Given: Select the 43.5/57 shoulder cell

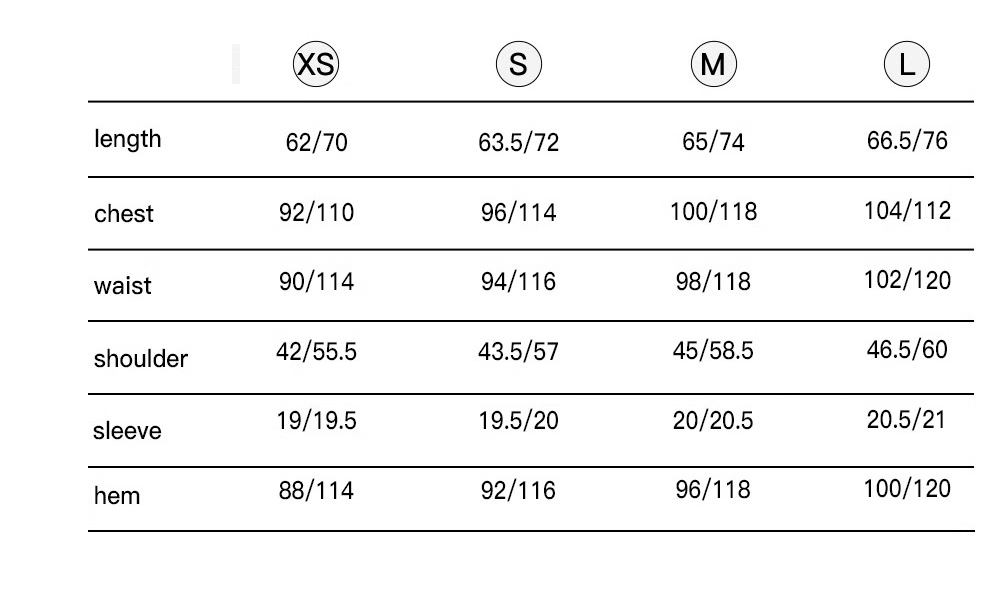Looking at the screenshot, I should (x=518, y=352).
